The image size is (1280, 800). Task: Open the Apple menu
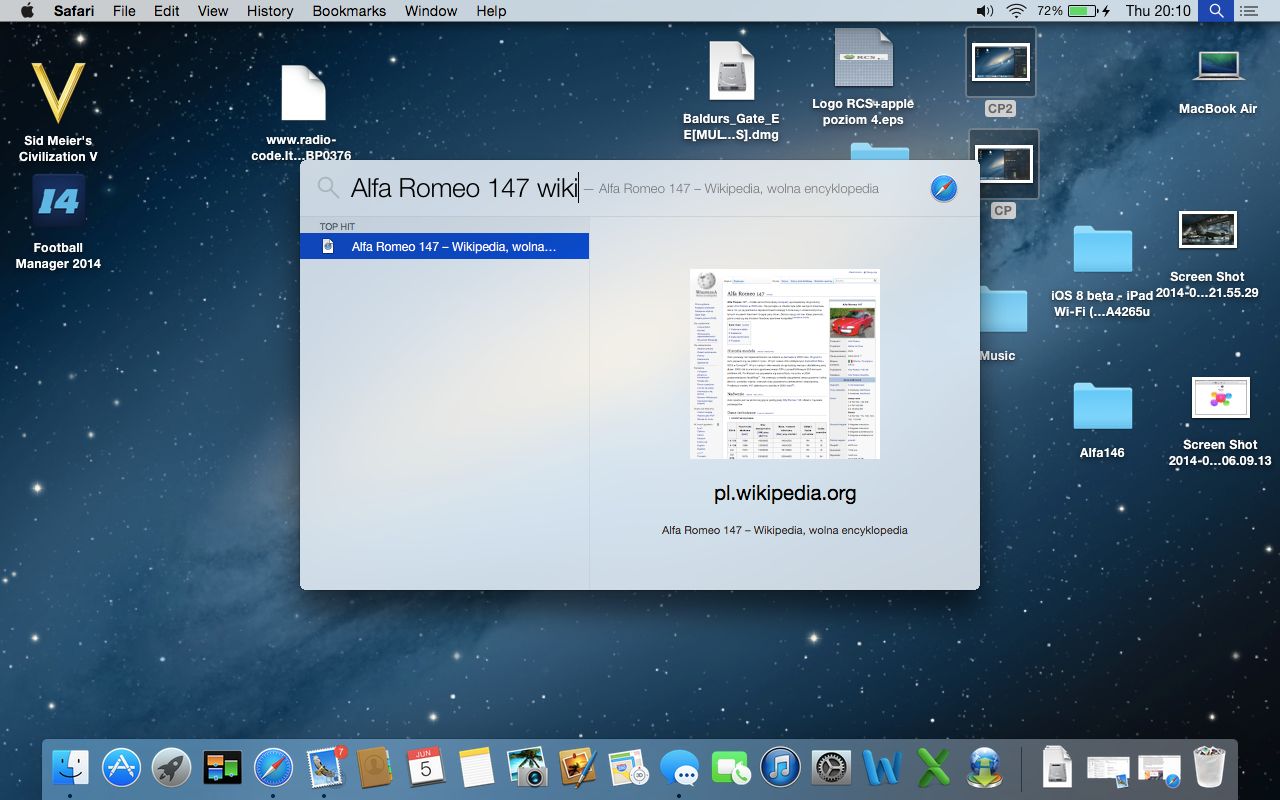click(x=27, y=11)
